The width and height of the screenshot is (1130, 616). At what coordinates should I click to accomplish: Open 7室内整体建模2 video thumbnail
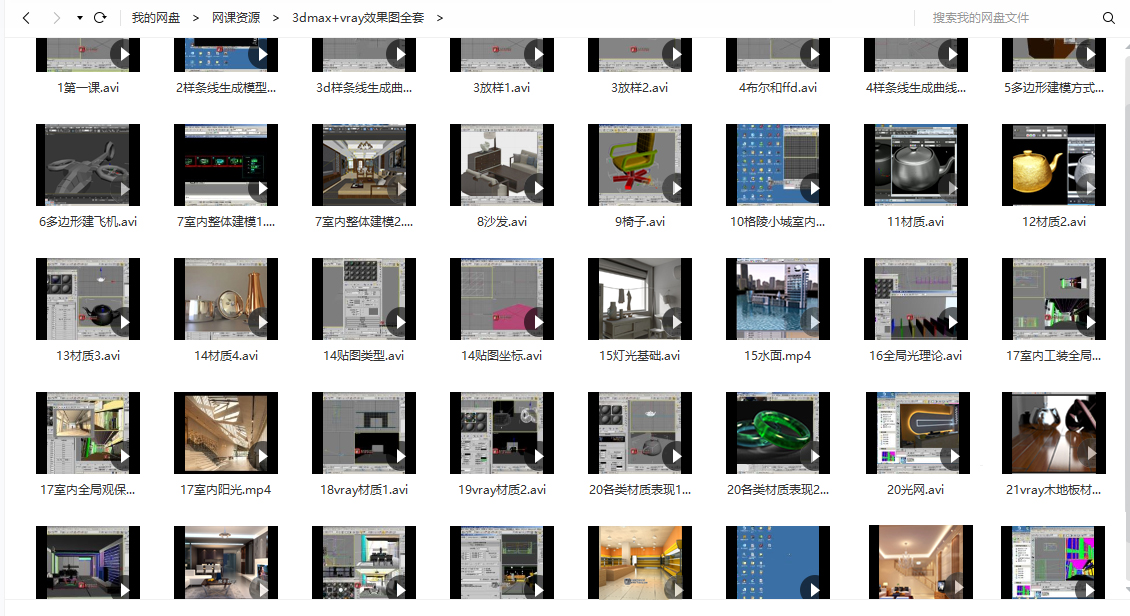pyautogui.click(x=364, y=165)
